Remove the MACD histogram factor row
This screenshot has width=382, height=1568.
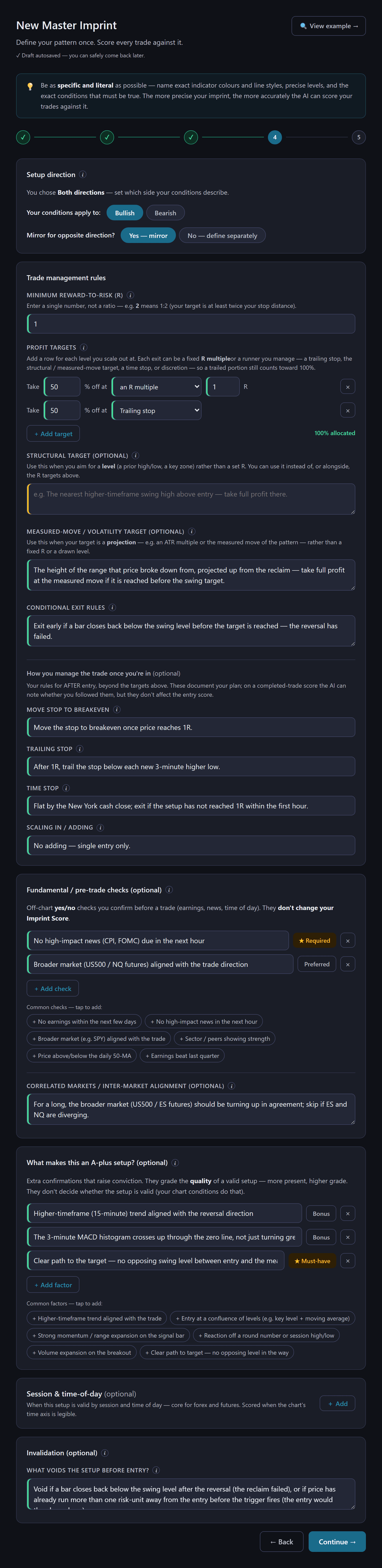pos(347,1237)
